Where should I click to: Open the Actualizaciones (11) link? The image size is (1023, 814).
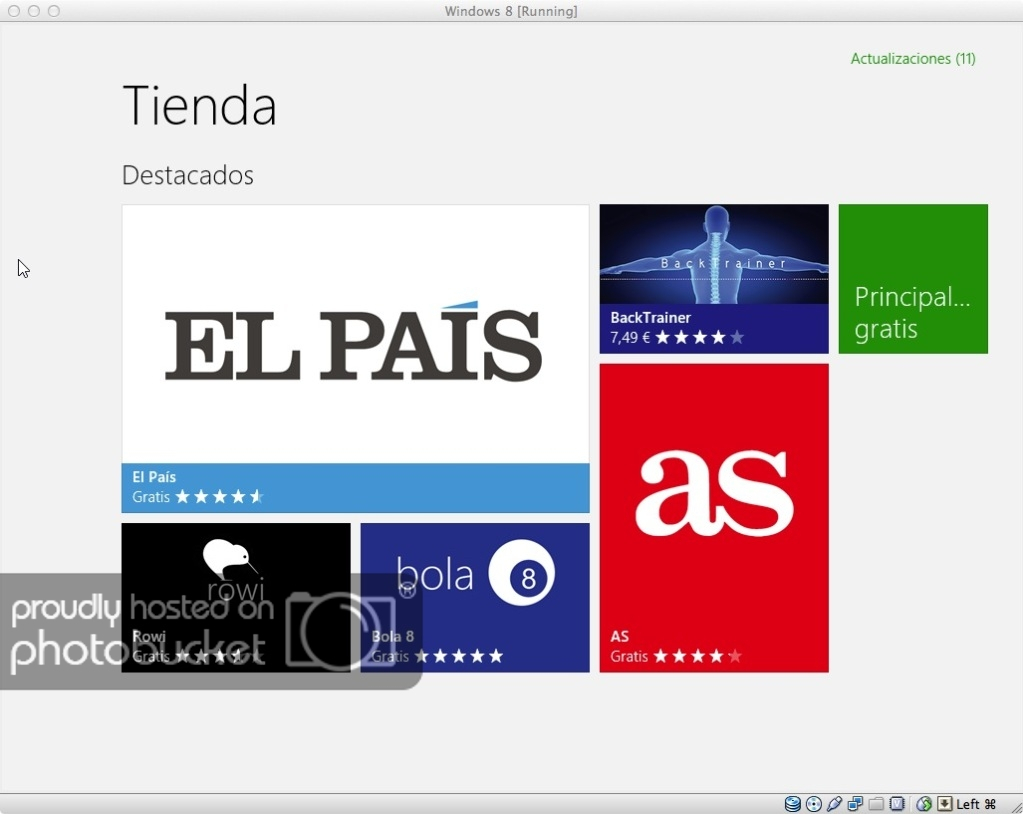pyautogui.click(x=911, y=59)
